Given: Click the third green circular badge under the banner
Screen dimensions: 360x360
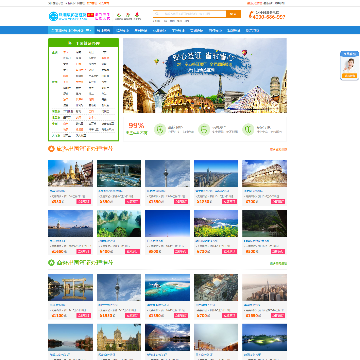Looking at the screenshot, I should tap(248, 129).
